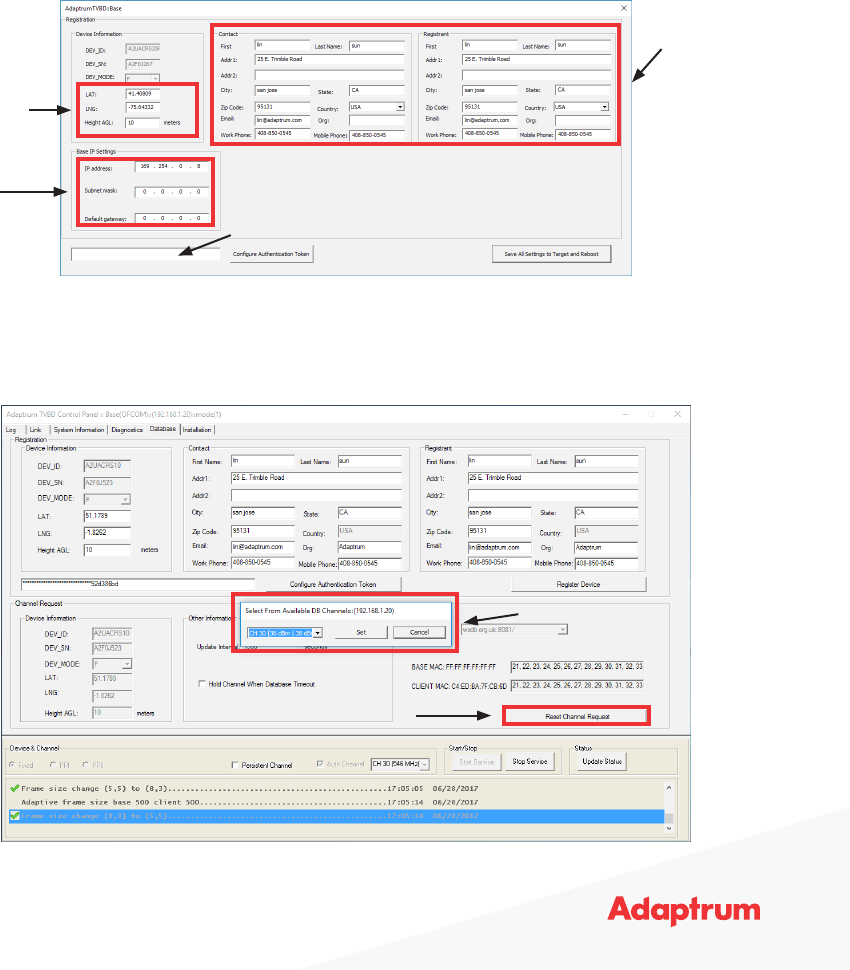
Task: Click the Register Device button
Action: point(578,585)
